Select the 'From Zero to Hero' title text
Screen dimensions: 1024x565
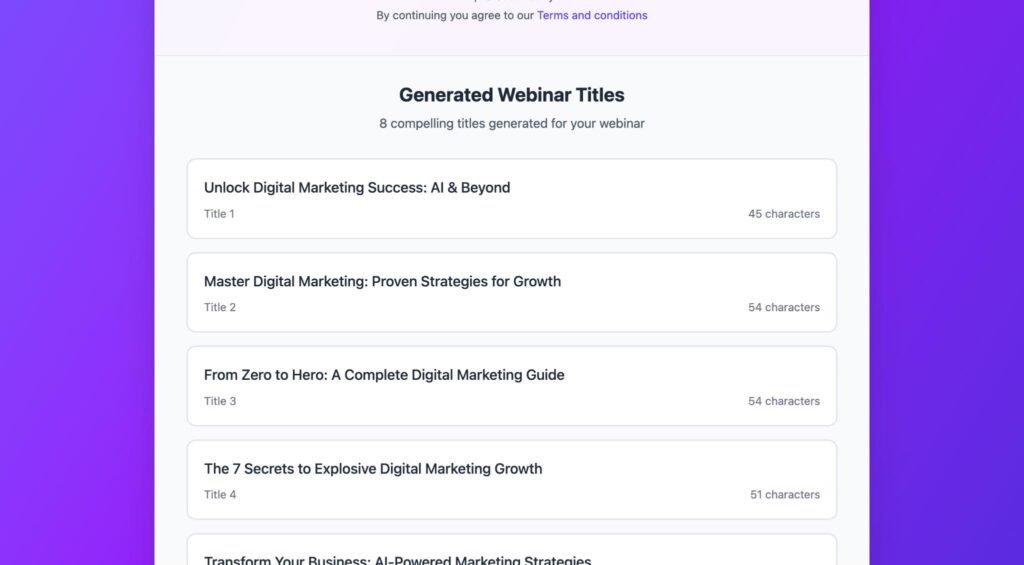pos(384,375)
